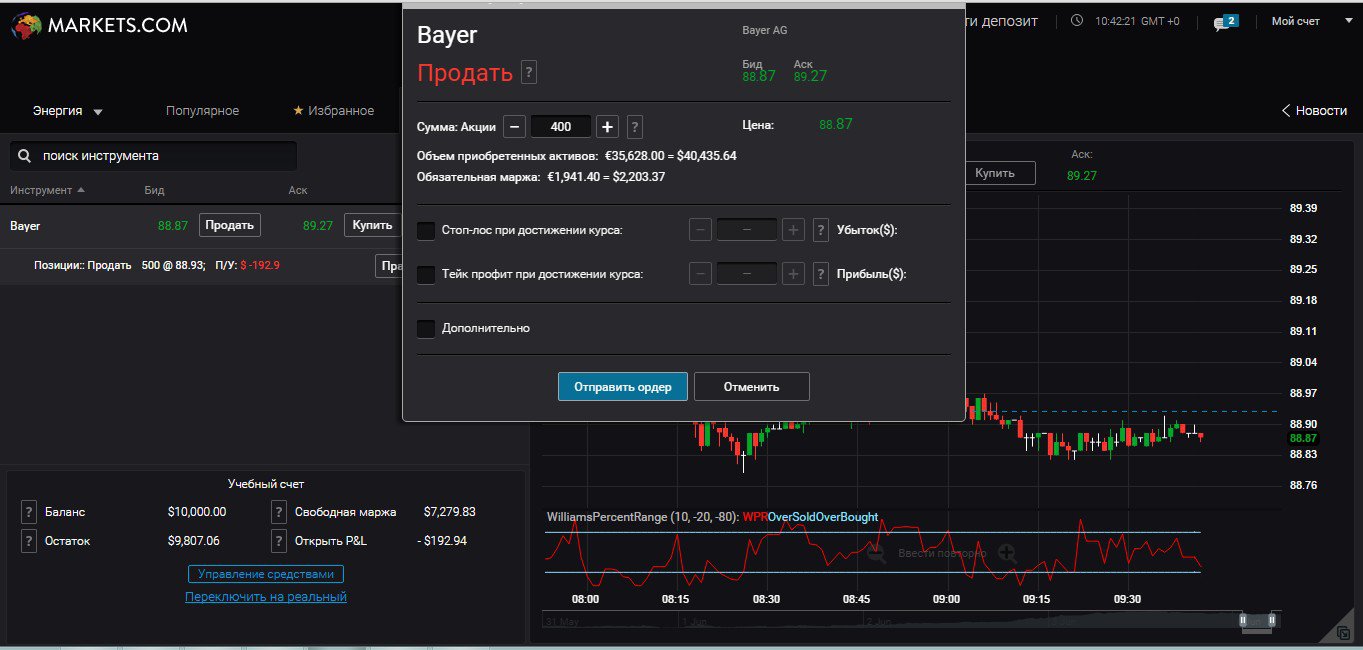Grab the left handle of the chart range slider
This screenshot has height=650, width=1363.
click(1243, 621)
